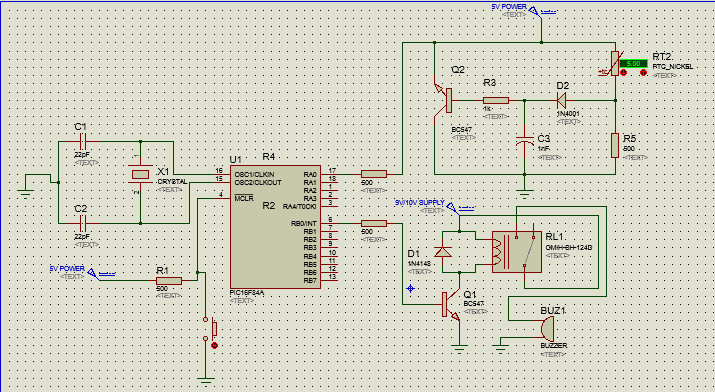Screen dimensions: 715x392
Task: Select the resistor on the RA0 line
Action: click(x=374, y=174)
